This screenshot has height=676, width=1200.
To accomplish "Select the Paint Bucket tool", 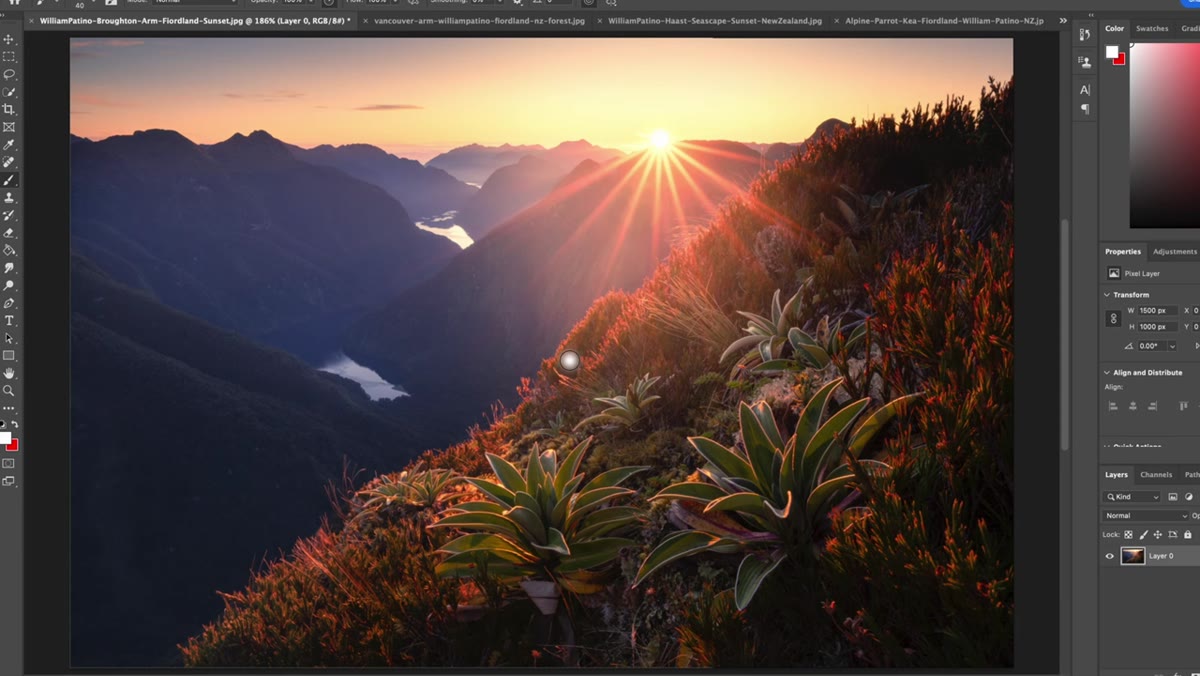I will point(9,250).
